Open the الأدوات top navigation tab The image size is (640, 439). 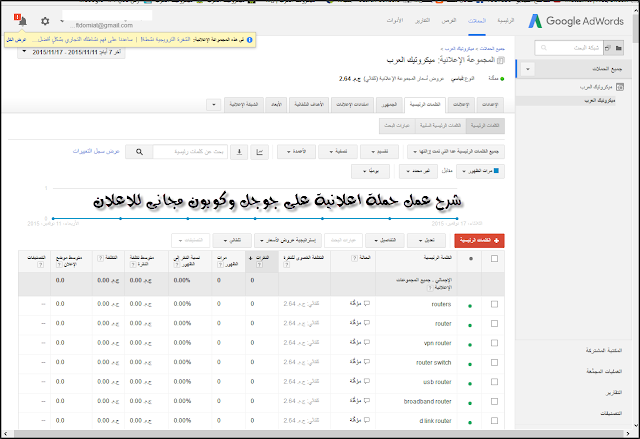[x=395, y=21]
